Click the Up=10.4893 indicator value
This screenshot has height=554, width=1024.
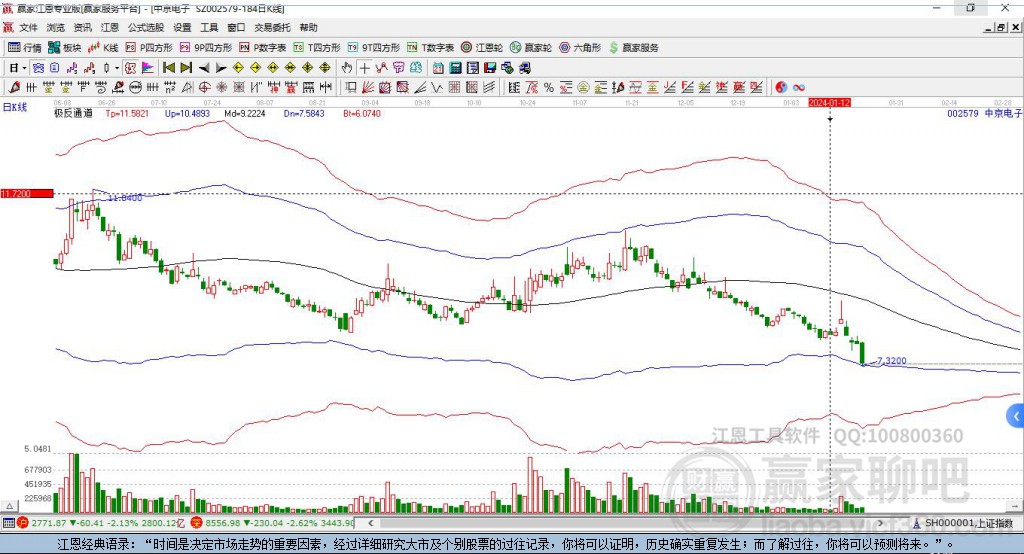(x=187, y=113)
